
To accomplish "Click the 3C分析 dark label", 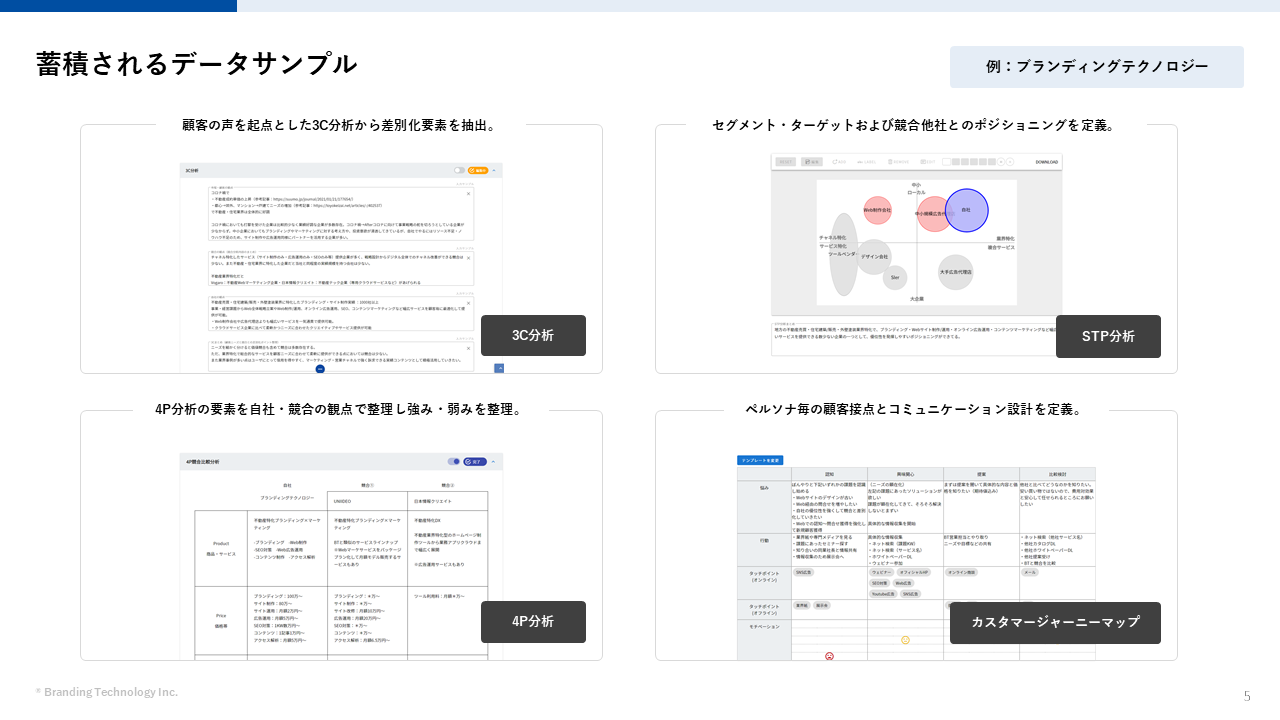I will [x=533, y=336].
